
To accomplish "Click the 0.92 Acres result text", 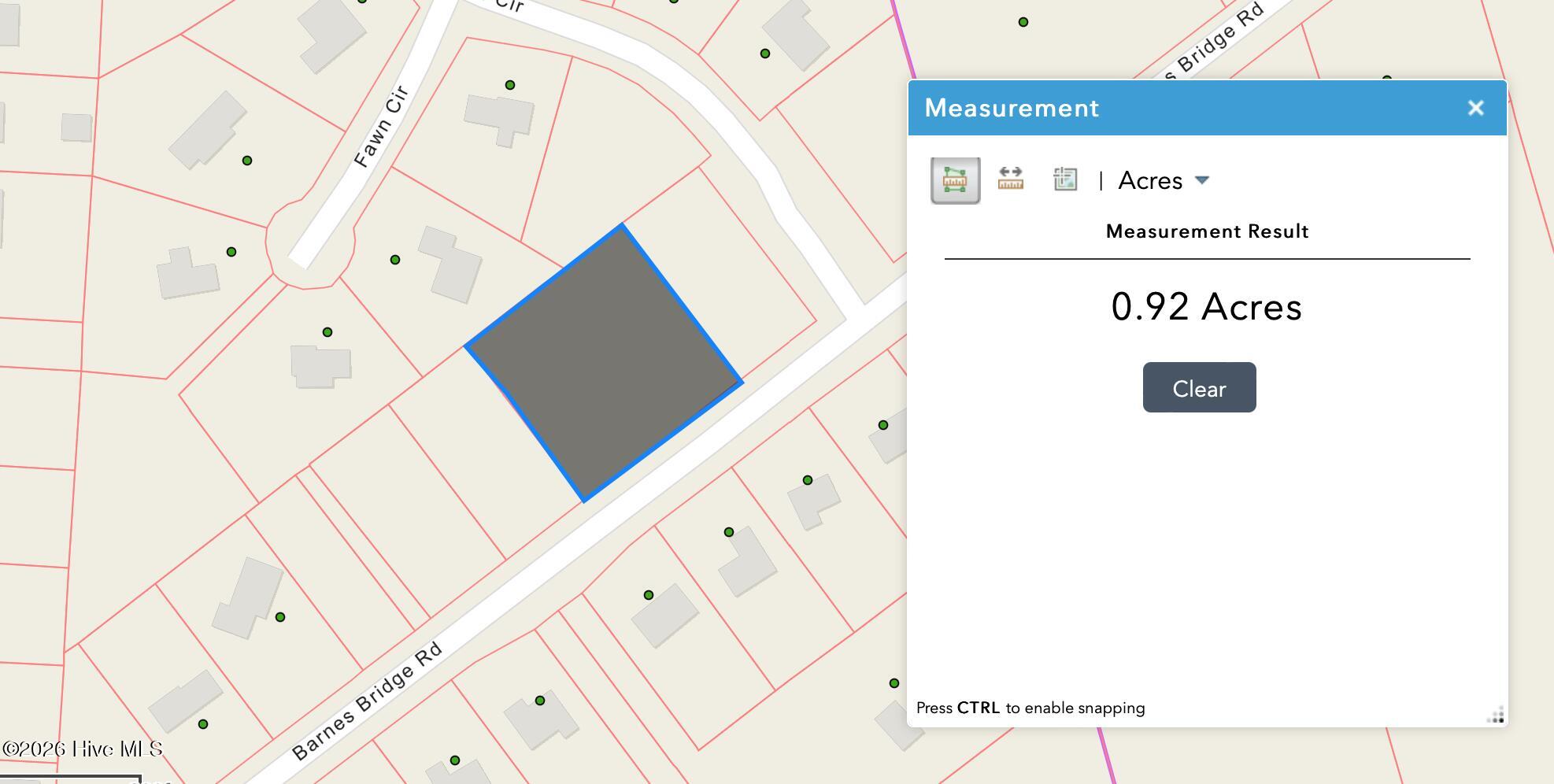I will click(x=1206, y=307).
